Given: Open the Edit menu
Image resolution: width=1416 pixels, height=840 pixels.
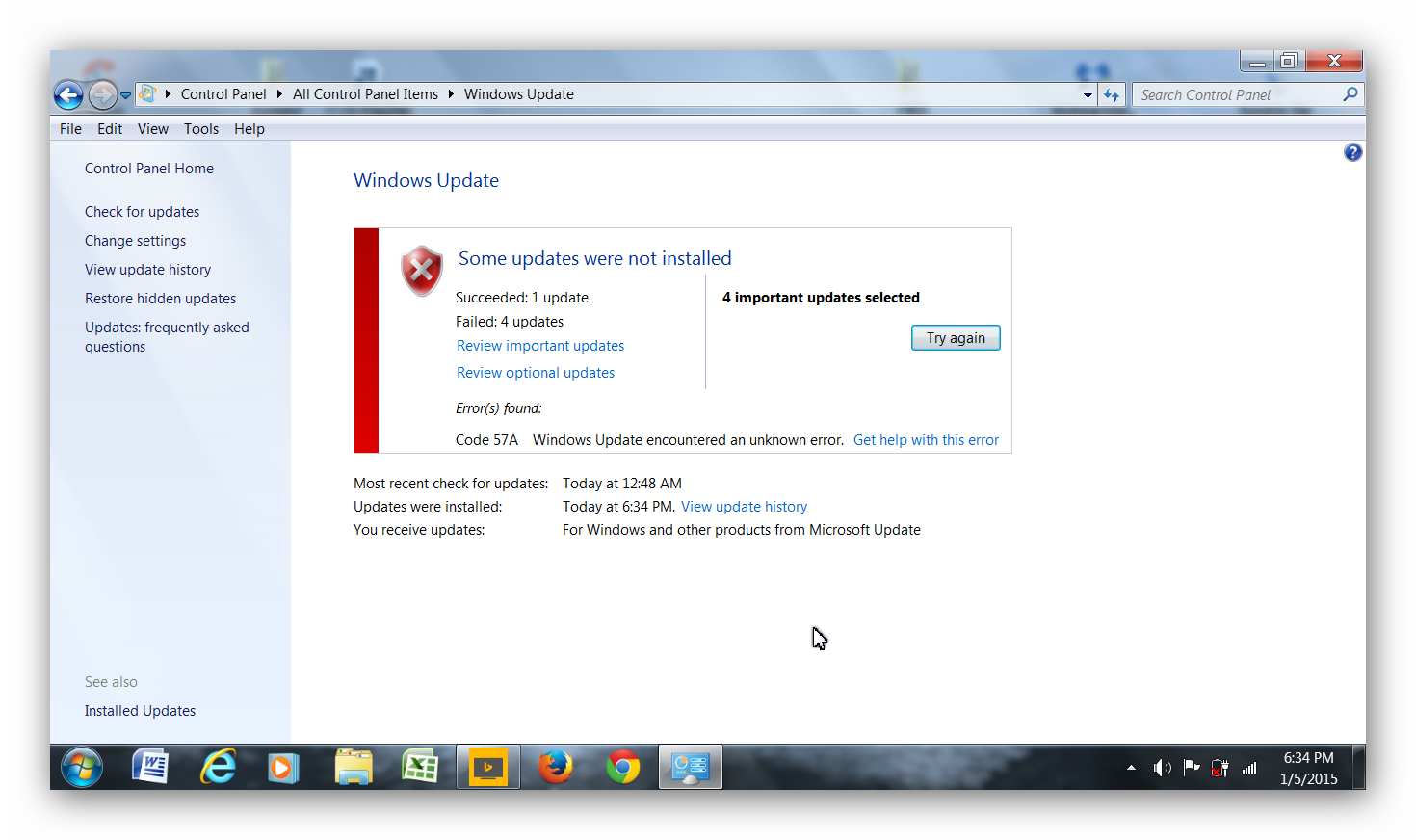Looking at the screenshot, I should [x=110, y=129].
